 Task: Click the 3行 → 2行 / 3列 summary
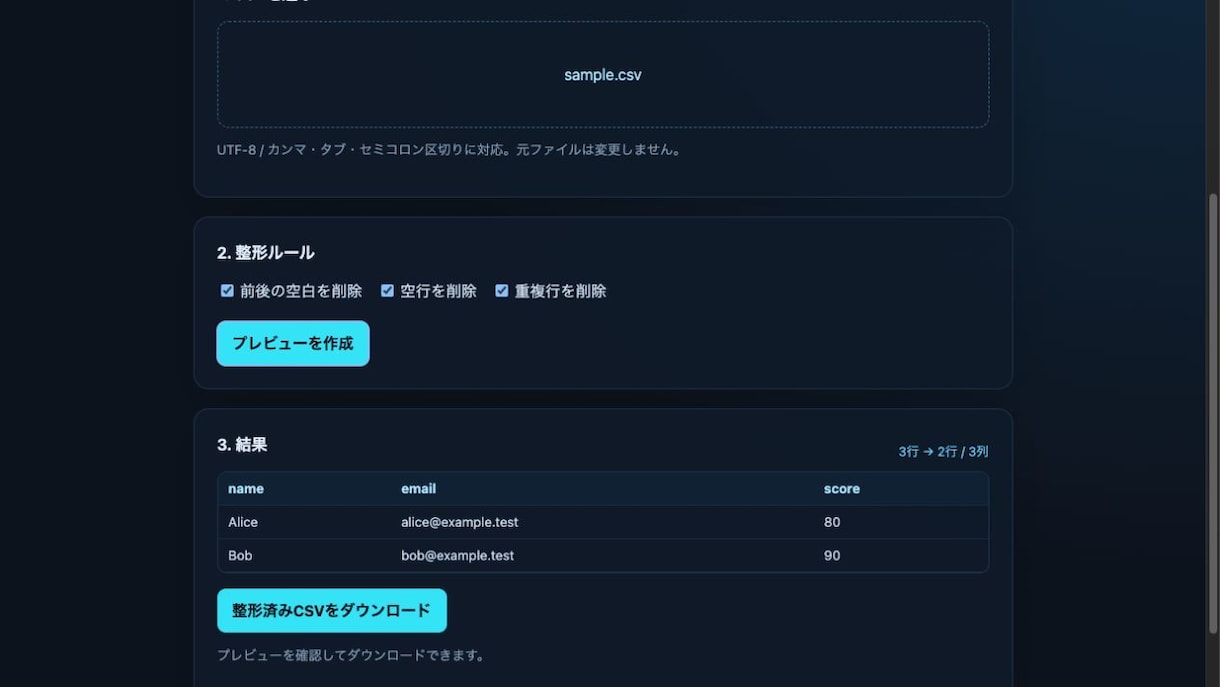[x=943, y=452]
